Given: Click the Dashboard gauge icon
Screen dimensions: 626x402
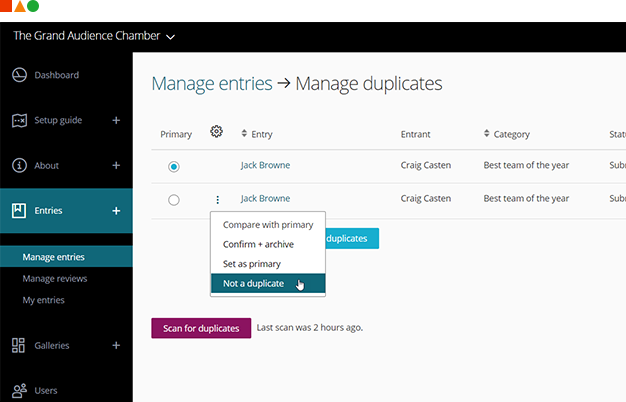Looking at the screenshot, I should [x=19, y=75].
